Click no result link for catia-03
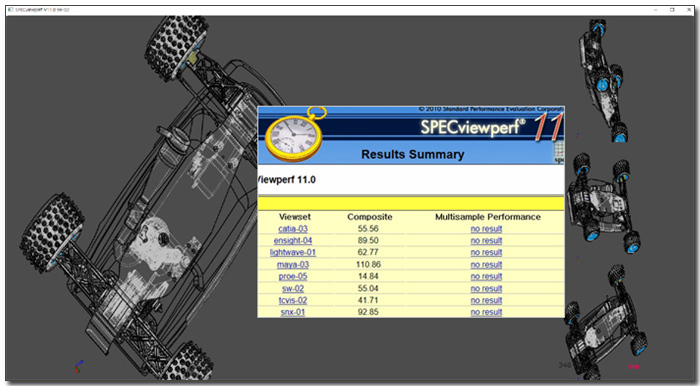Viewport: 700px width, 386px height. [486, 229]
